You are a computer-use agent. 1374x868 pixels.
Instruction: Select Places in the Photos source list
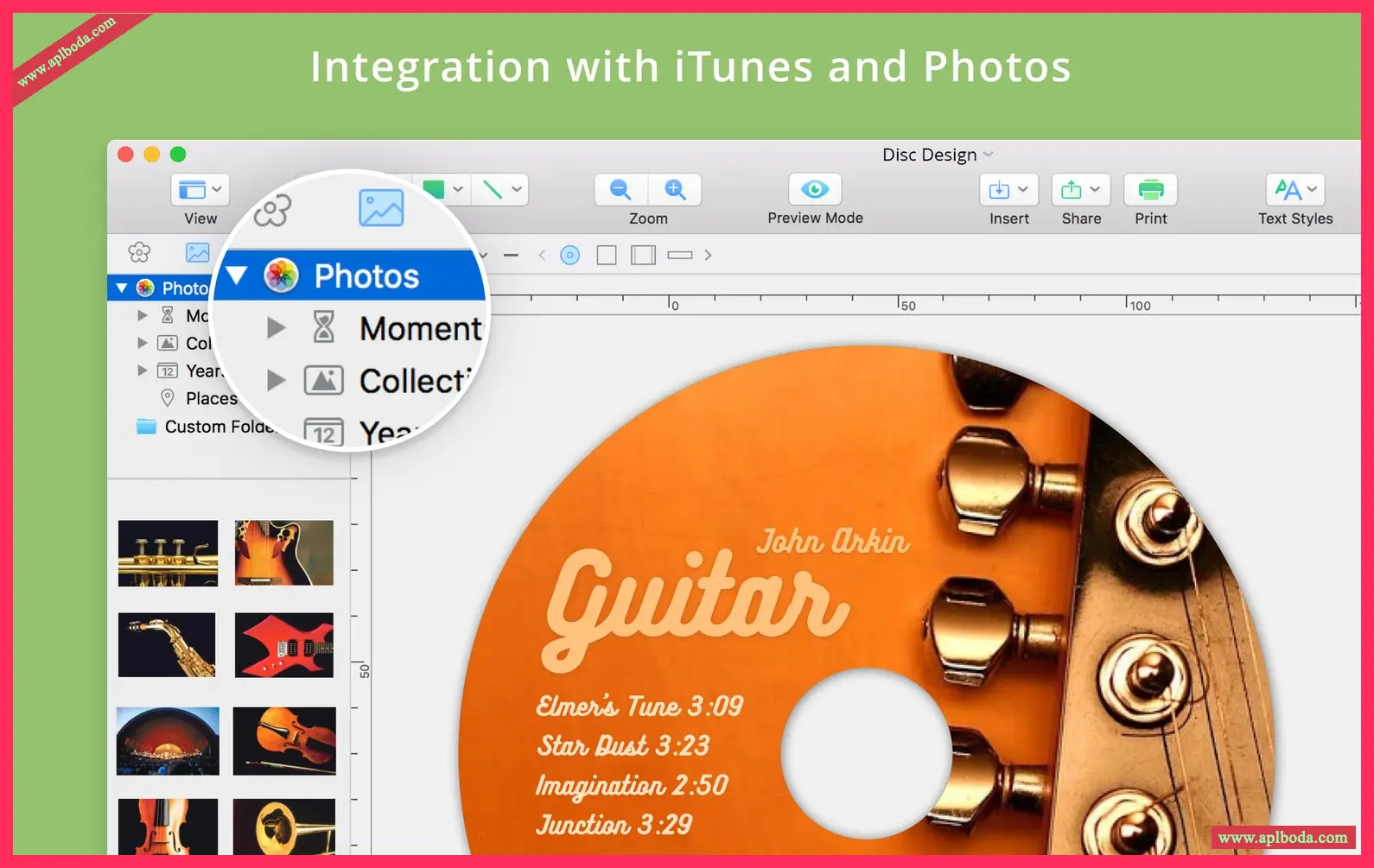click(211, 398)
